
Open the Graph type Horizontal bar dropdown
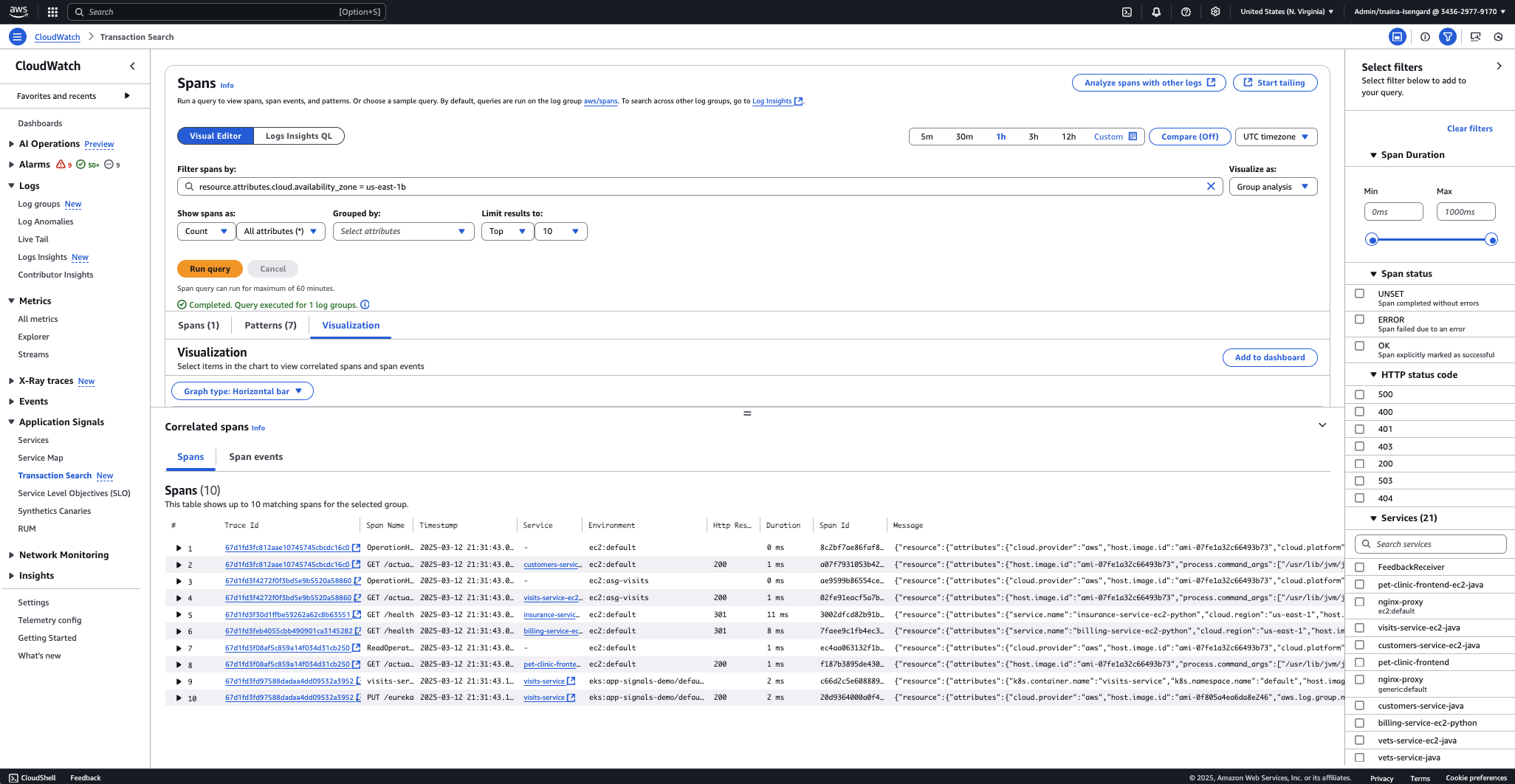(x=241, y=391)
